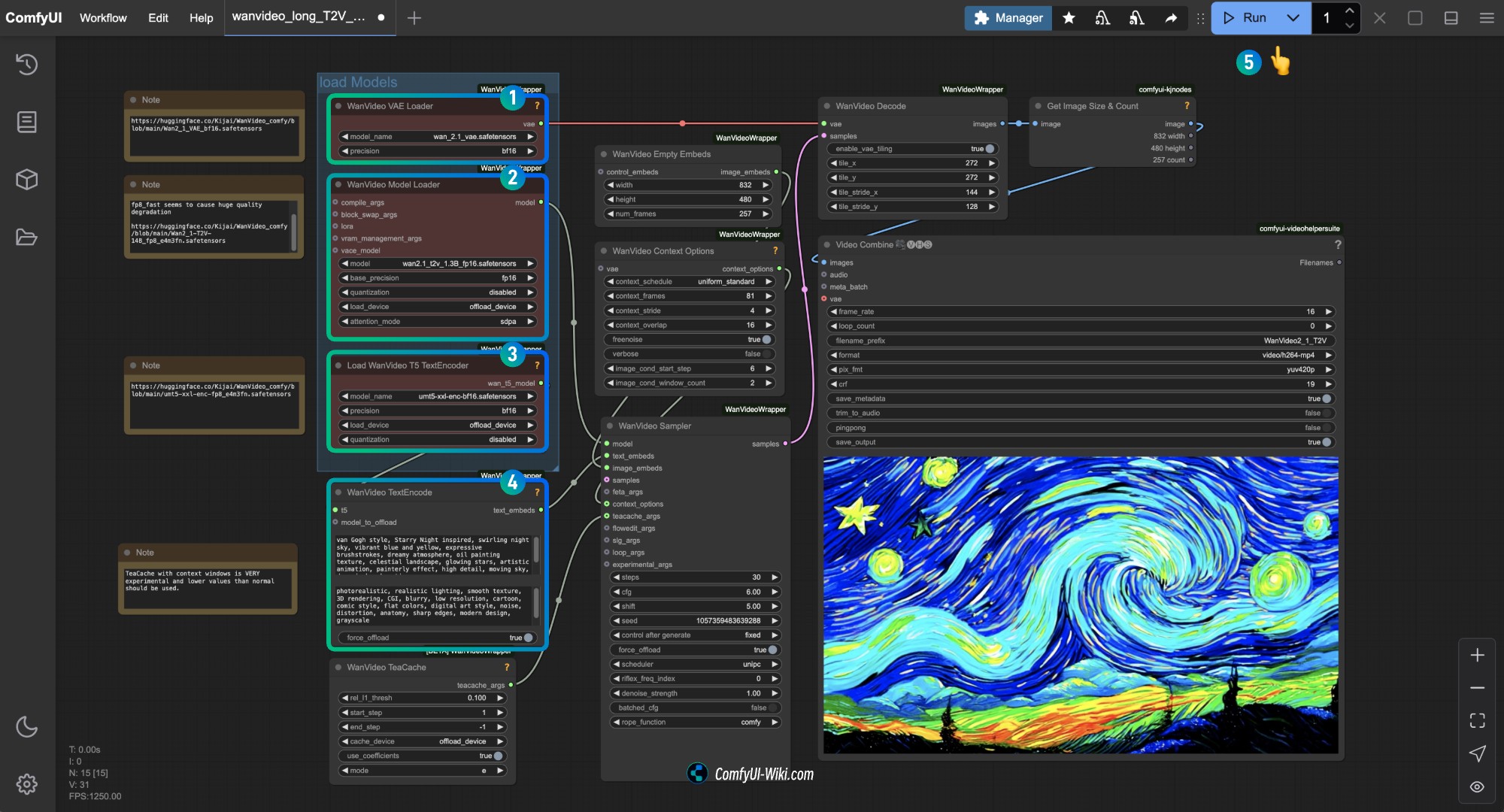
Task: Click the ComfyUI logo text
Action: pyautogui.click(x=34, y=18)
